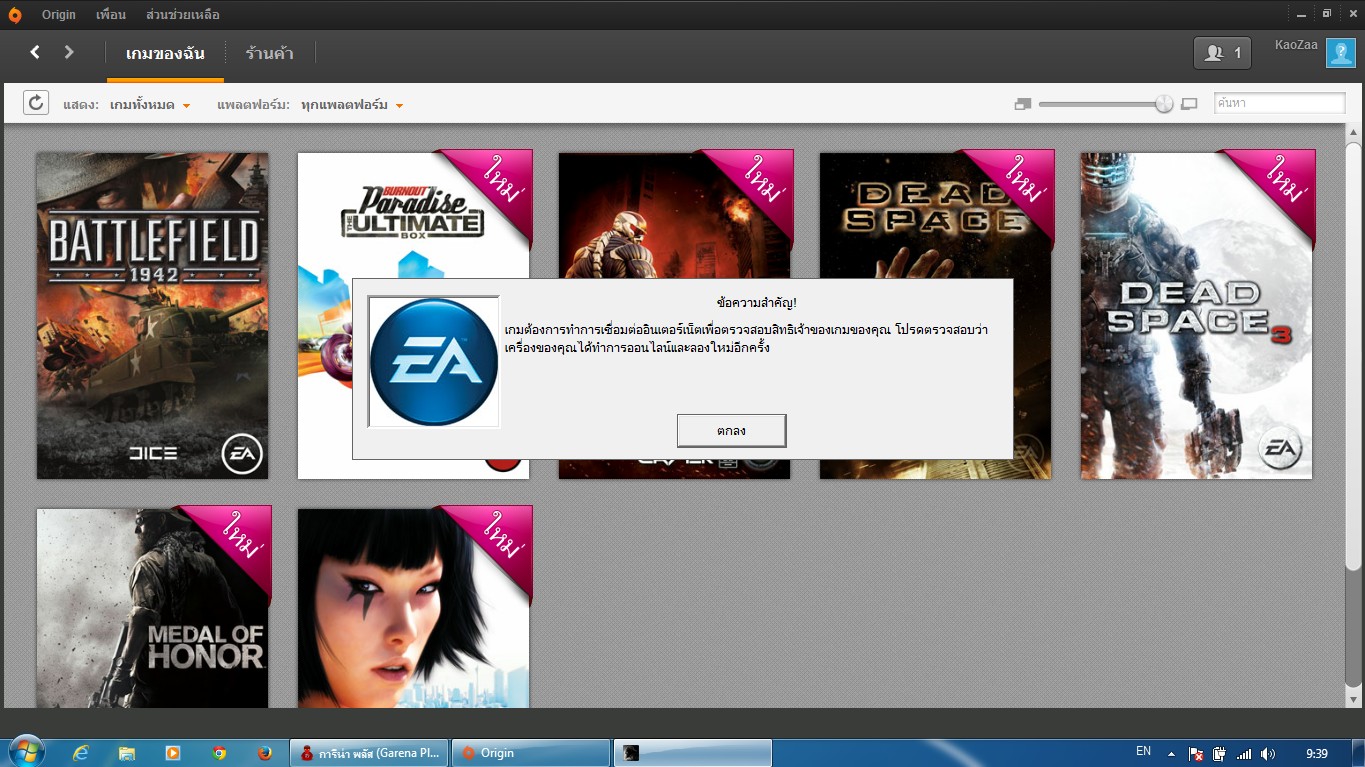Image resolution: width=1365 pixels, height=767 pixels.
Task: Click the Origin logo in the title bar
Action: pos(15,14)
